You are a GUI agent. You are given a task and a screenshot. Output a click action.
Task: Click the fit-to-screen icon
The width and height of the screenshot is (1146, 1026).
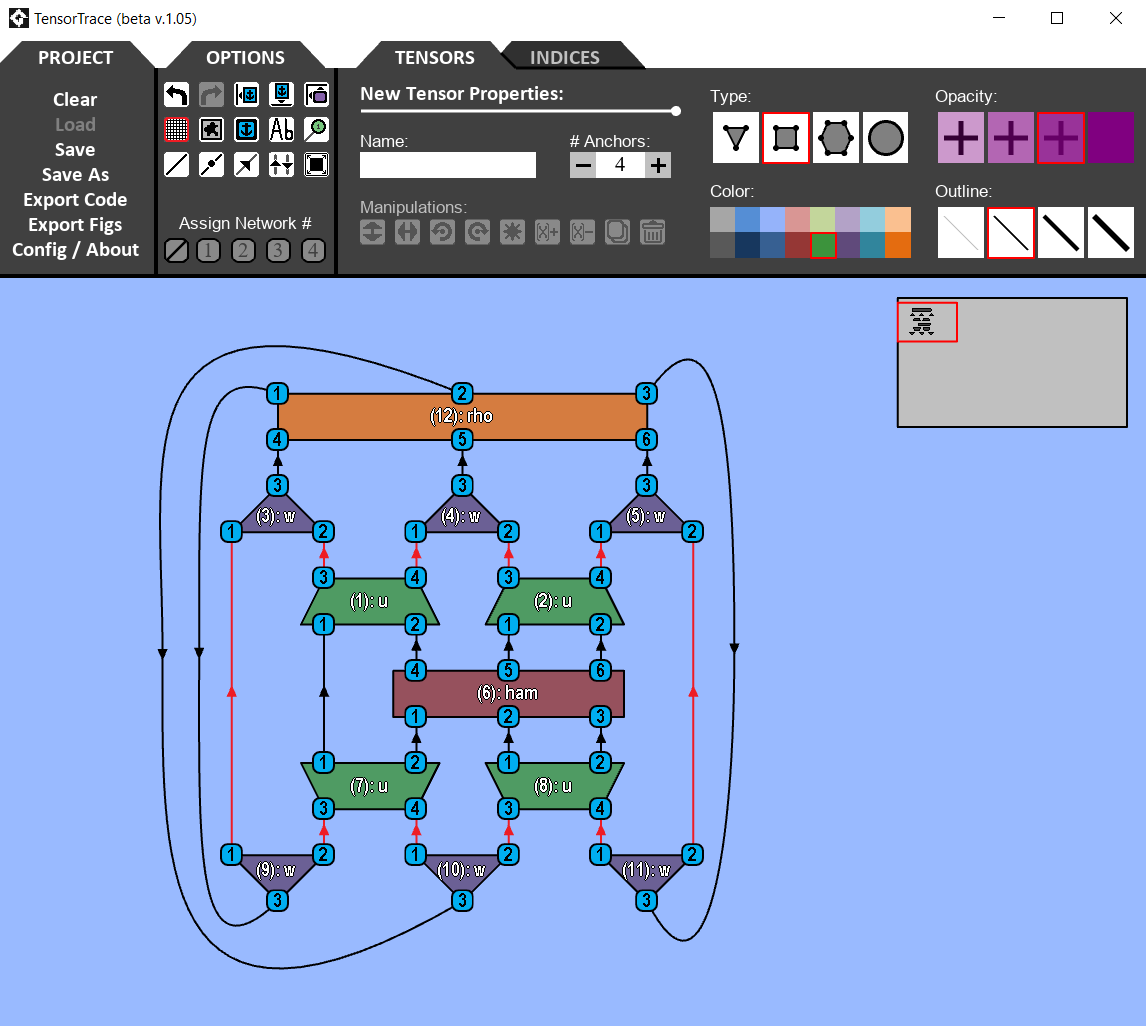(x=316, y=164)
